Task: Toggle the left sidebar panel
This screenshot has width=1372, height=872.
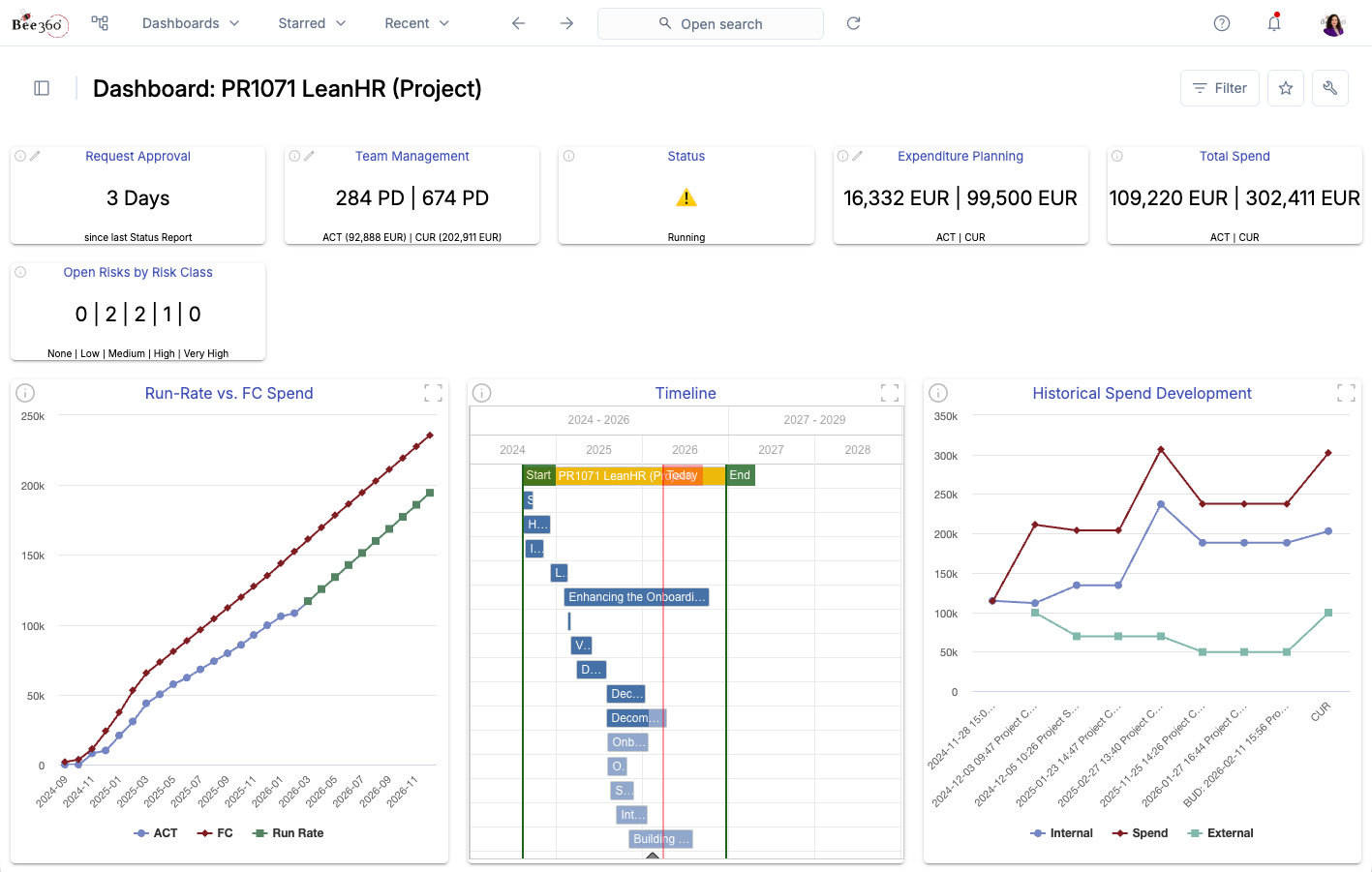Action: 42,88
